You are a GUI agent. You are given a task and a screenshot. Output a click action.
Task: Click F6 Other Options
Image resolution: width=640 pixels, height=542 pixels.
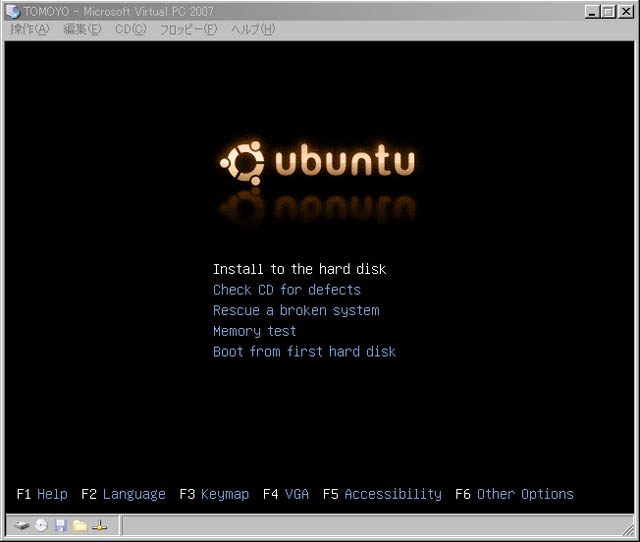click(514, 494)
